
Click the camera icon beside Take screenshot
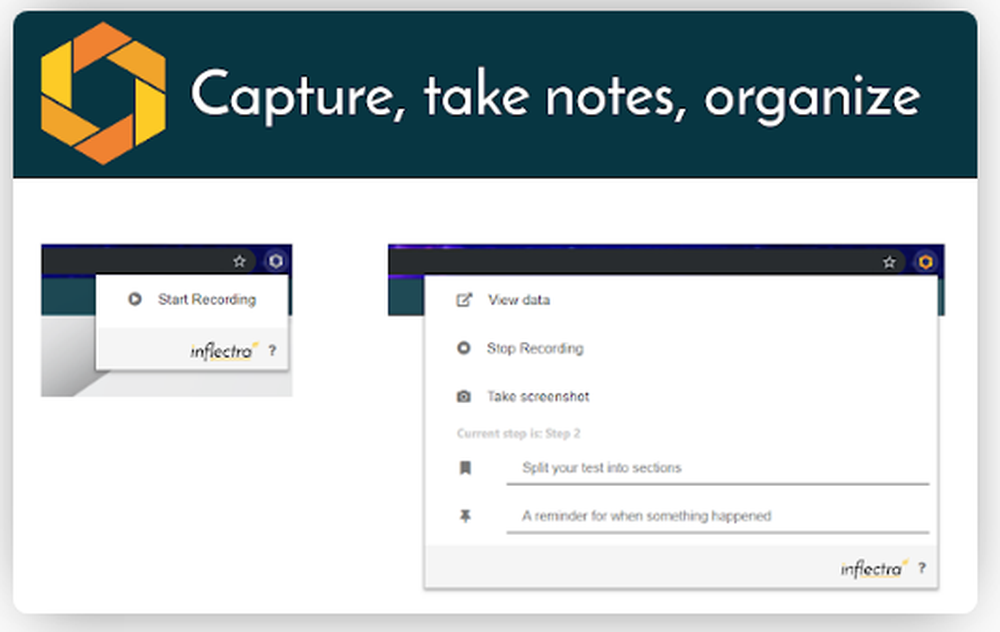pyautogui.click(x=464, y=397)
